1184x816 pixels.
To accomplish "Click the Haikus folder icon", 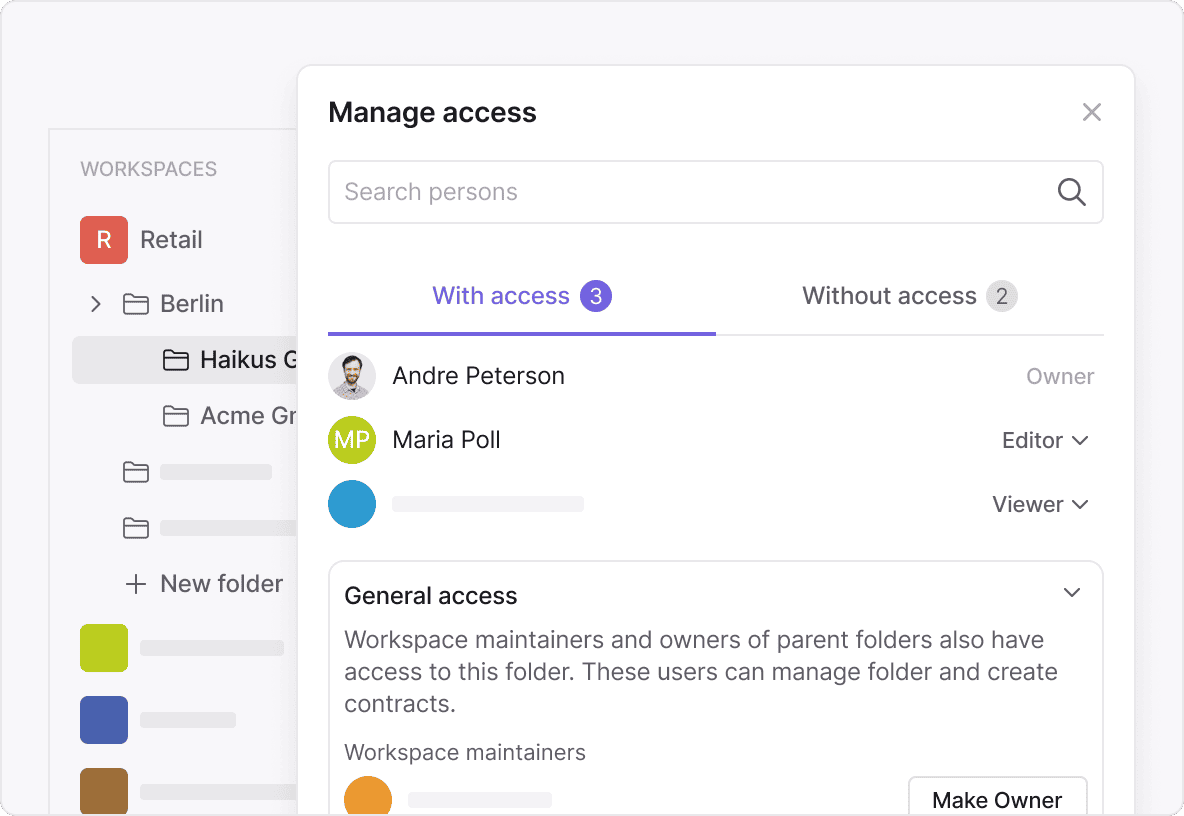I will 176,360.
